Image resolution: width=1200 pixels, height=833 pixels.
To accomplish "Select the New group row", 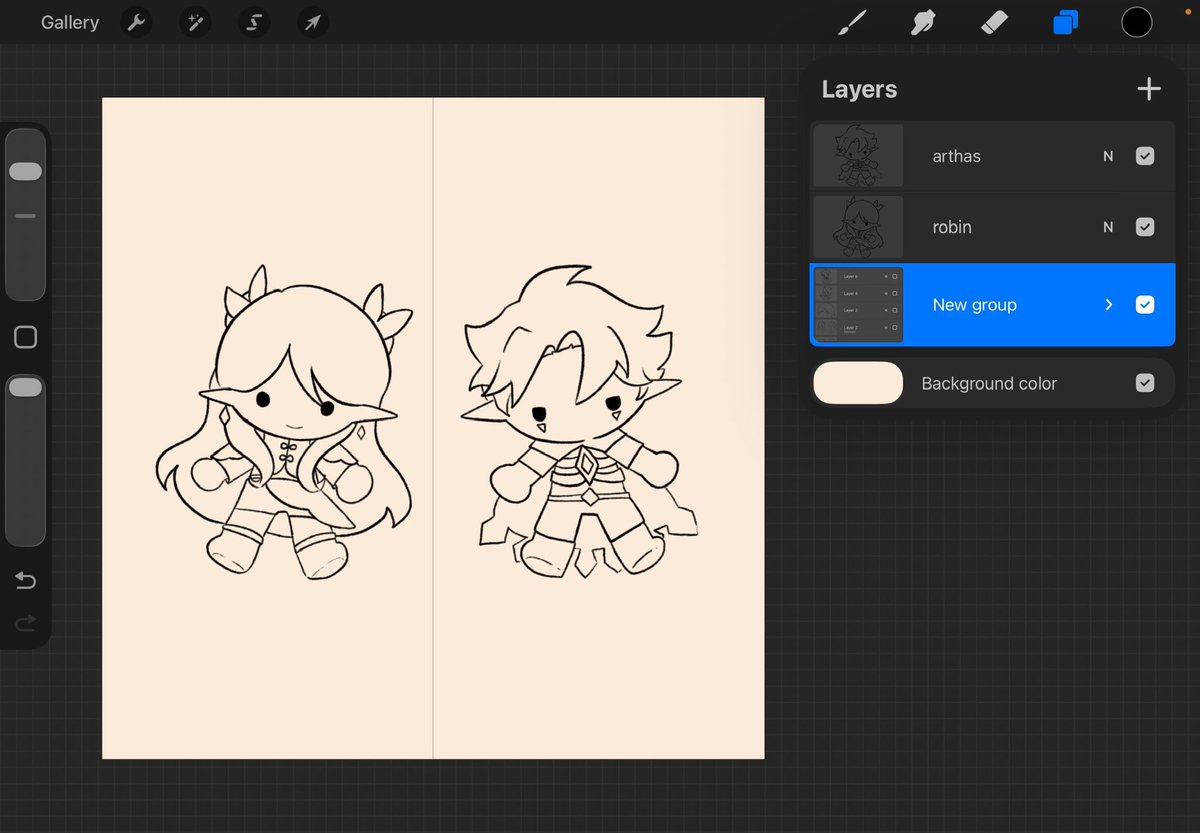I will (x=992, y=305).
